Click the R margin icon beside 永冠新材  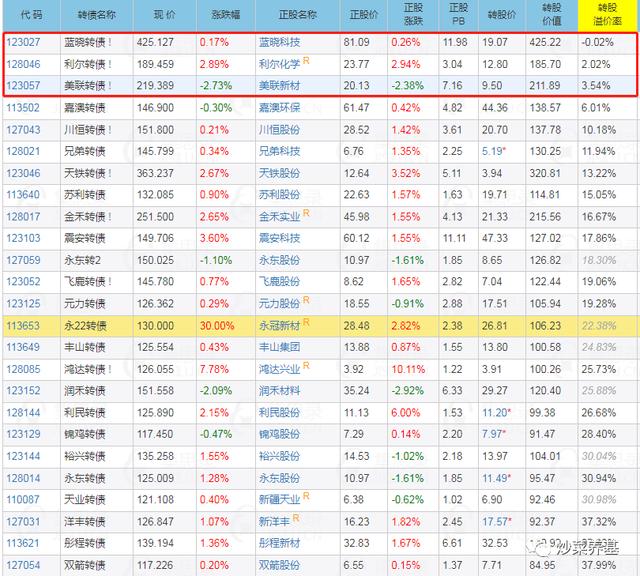[x=306, y=322]
